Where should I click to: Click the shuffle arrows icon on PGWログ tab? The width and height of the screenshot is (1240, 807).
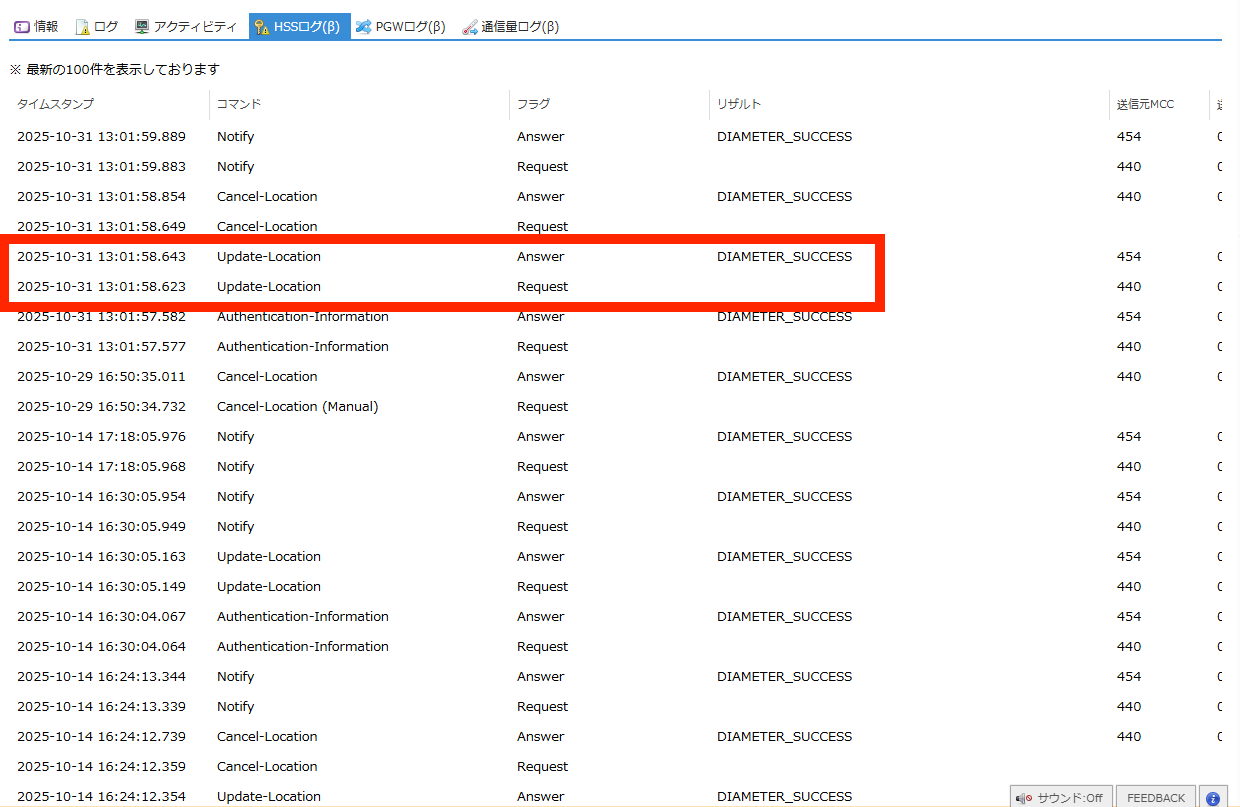363,27
